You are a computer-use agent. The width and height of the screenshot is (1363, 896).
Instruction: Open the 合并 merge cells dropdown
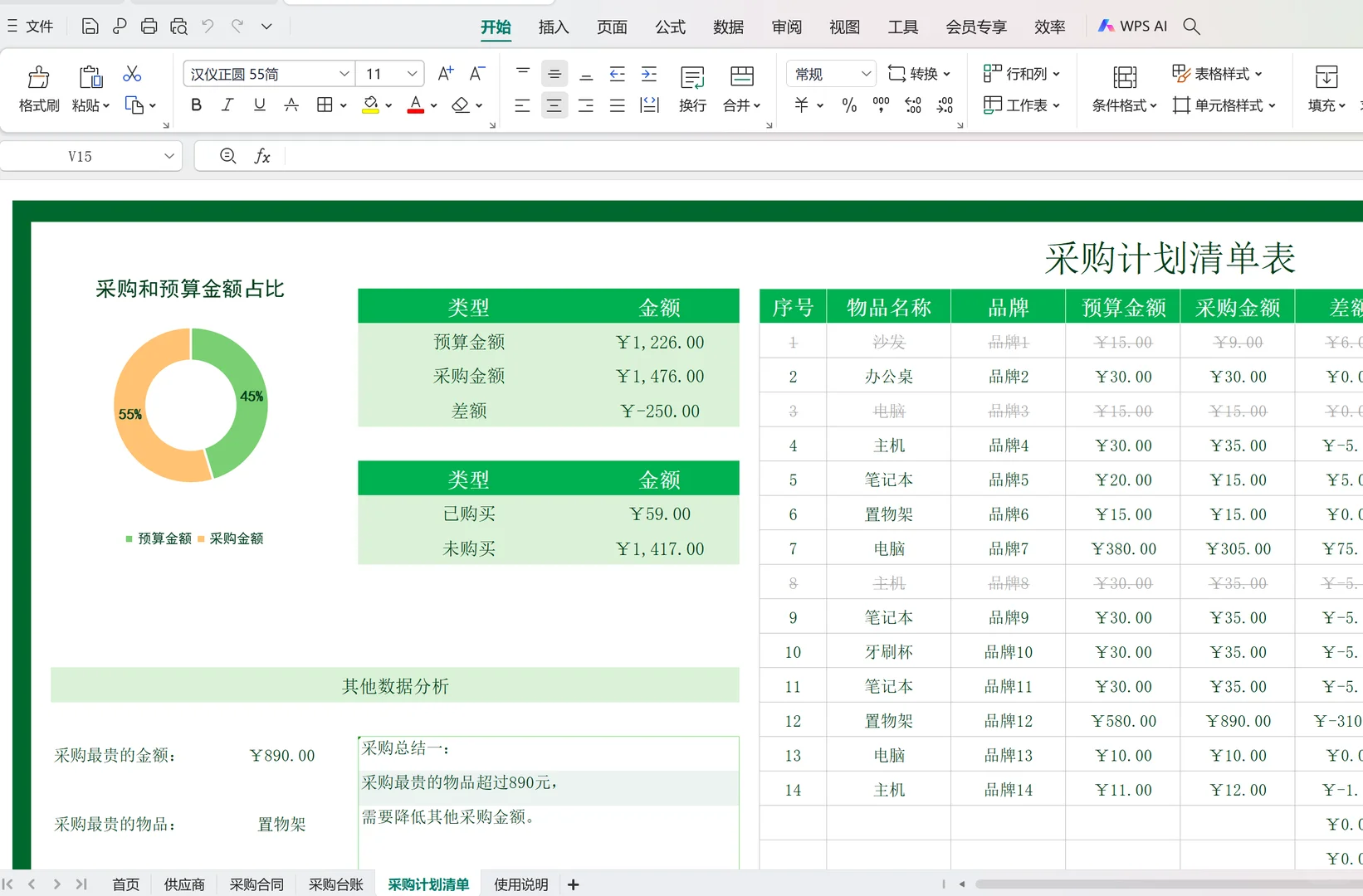coord(741,105)
